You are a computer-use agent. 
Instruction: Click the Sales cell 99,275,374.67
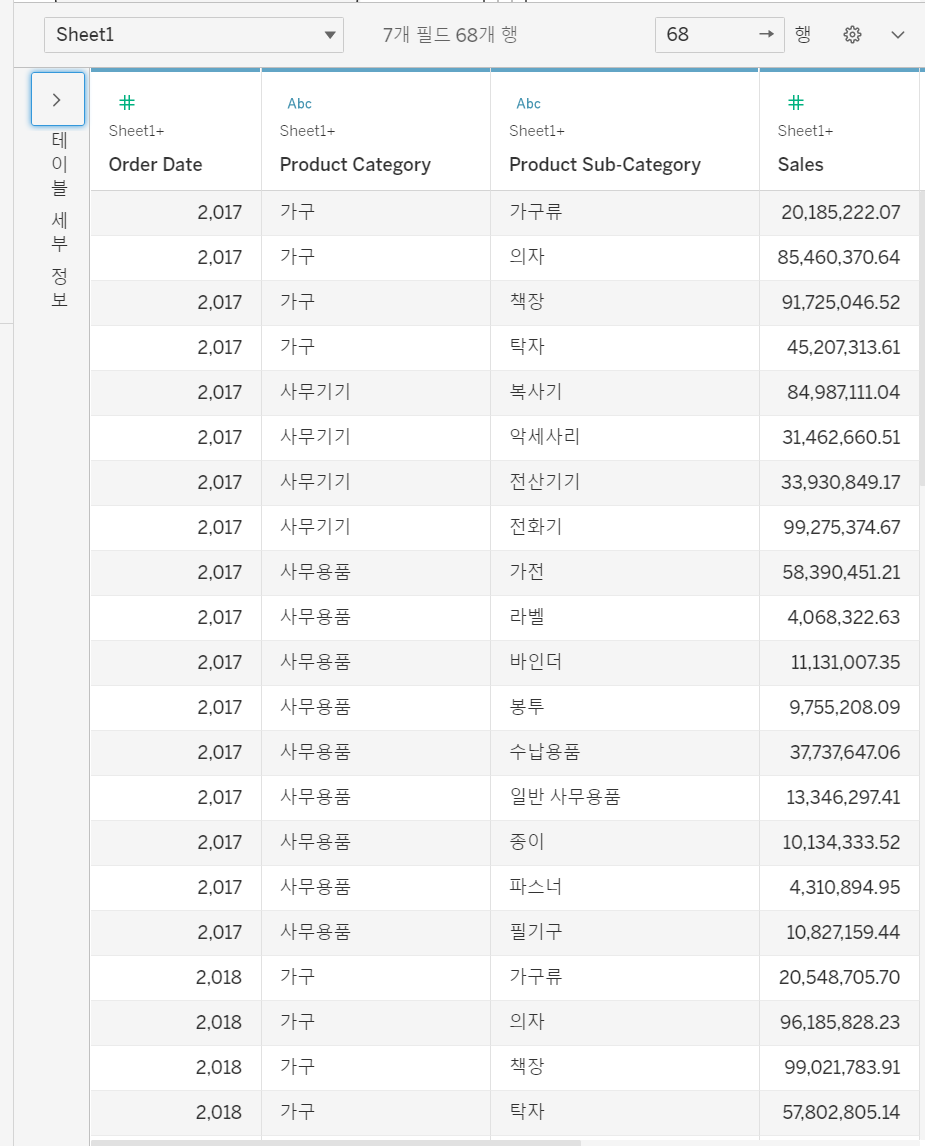click(x=842, y=528)
